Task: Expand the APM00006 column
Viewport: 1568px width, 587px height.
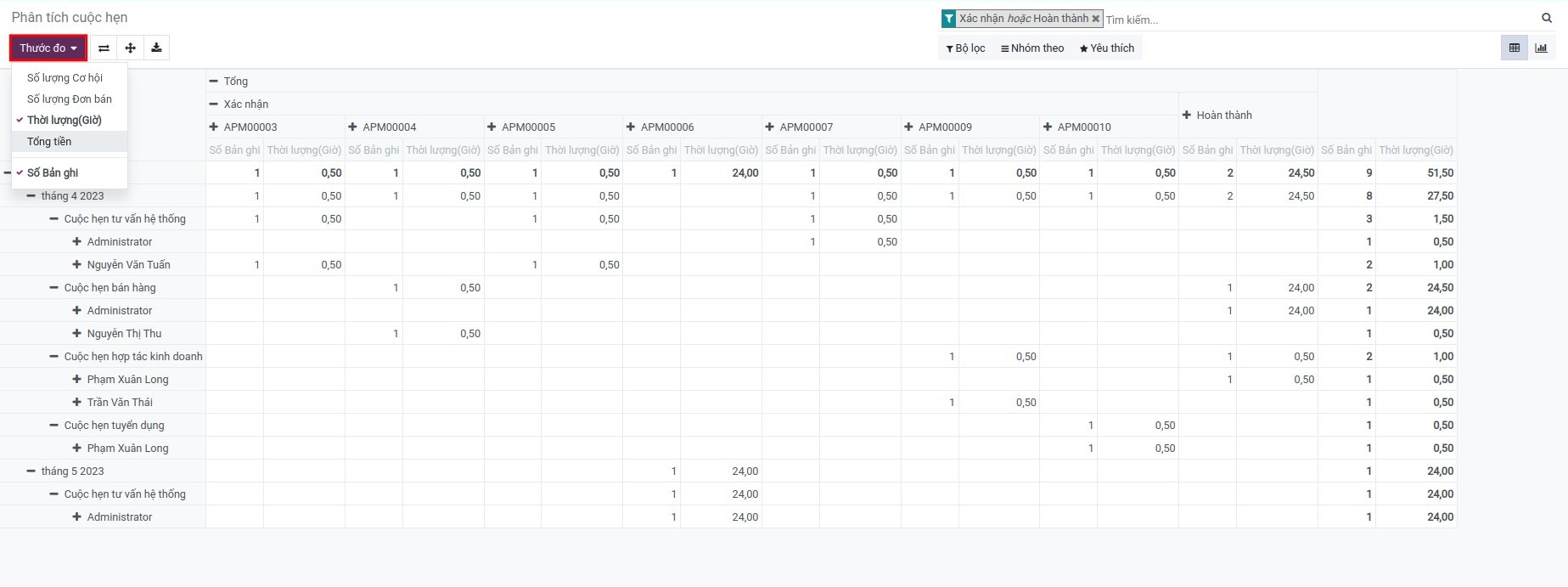Action: click(x=660, y=127)
